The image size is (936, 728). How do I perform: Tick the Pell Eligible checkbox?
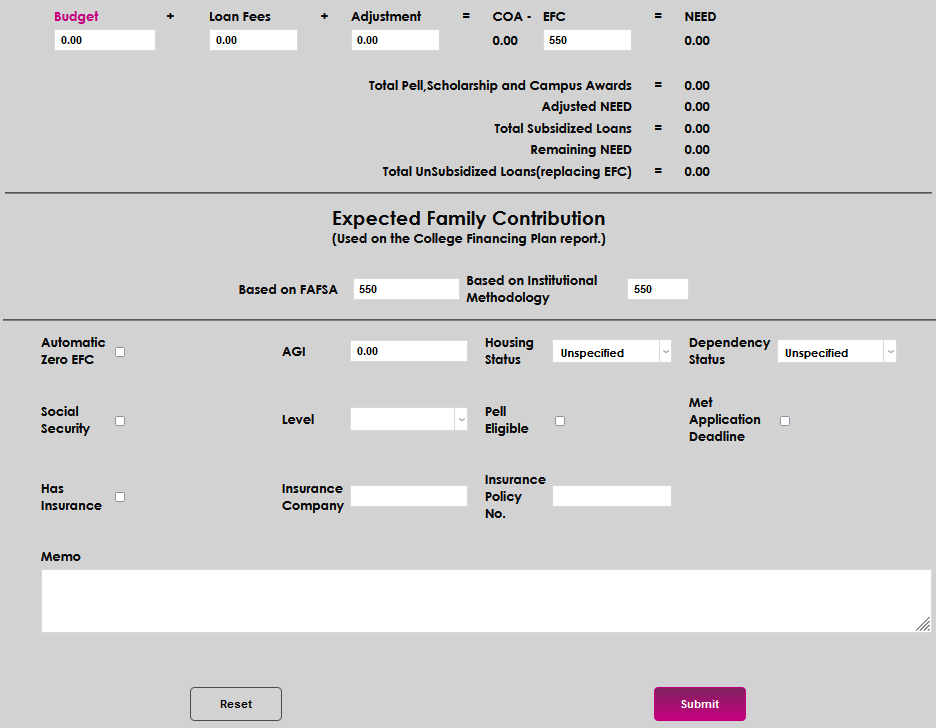[x=560, y=421]
